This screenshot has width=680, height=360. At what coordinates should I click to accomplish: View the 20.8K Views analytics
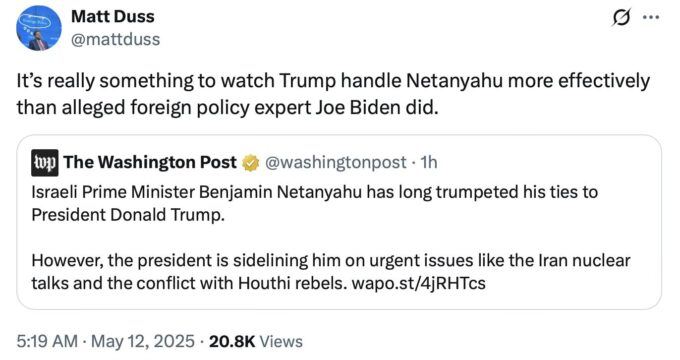pyautogui.click(x=256, y=341)
